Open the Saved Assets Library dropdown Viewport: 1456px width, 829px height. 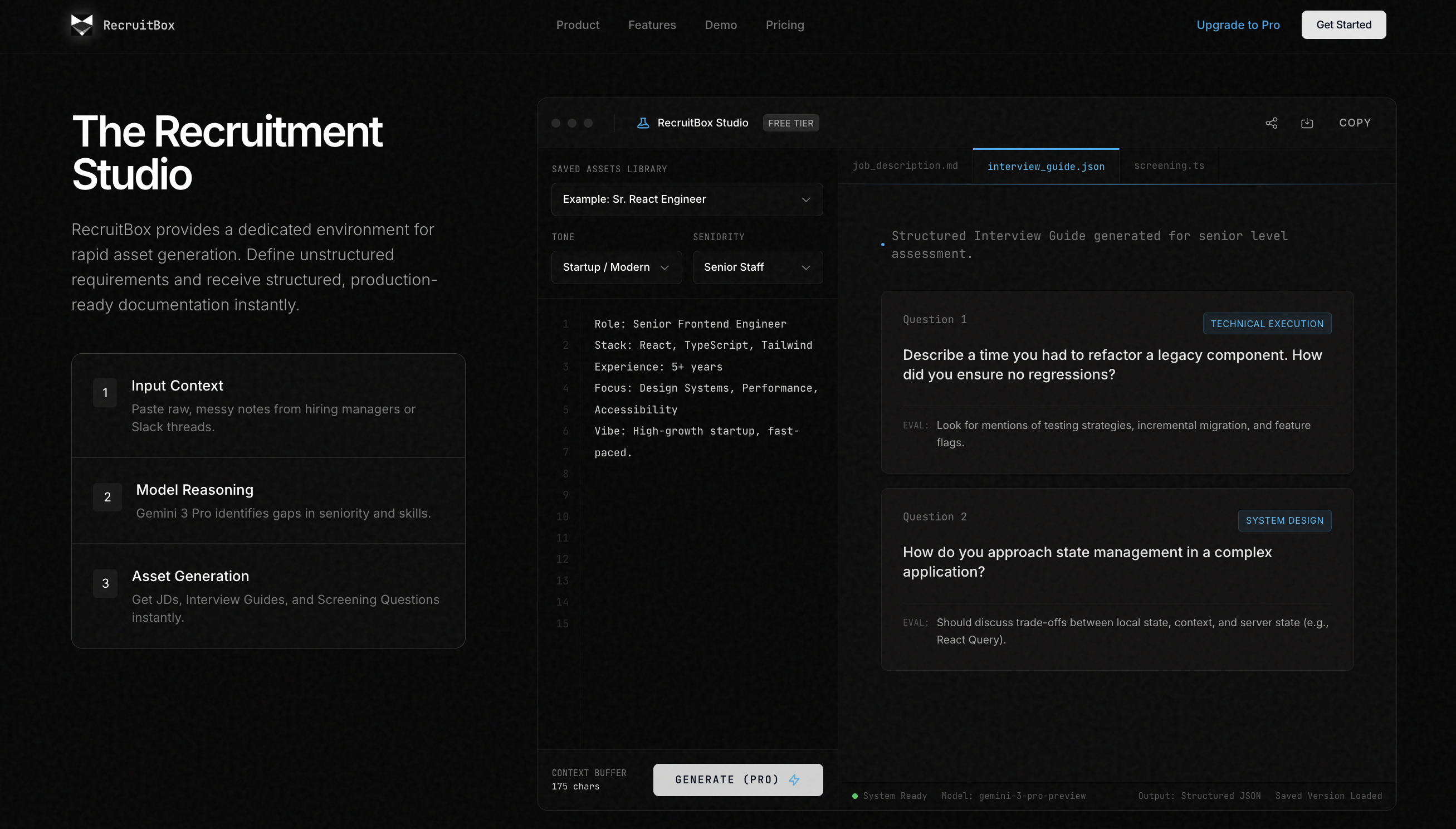tap(686, 199)
